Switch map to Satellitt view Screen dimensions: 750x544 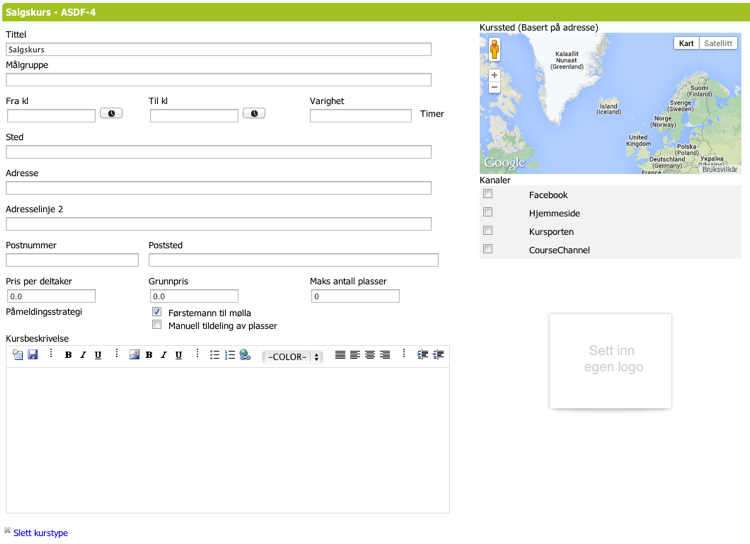[718, 43]
